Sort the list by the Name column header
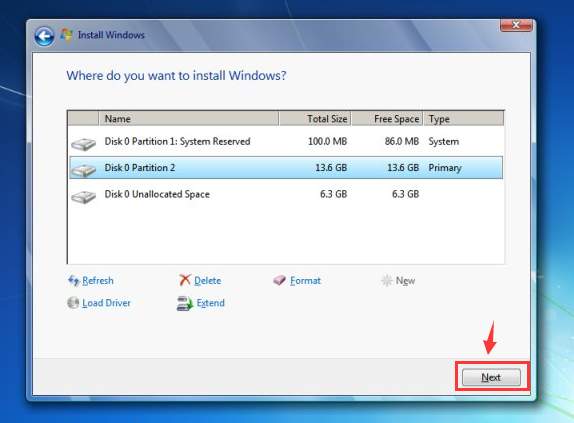This screenshot has width=574, height=423. [189, 119]
